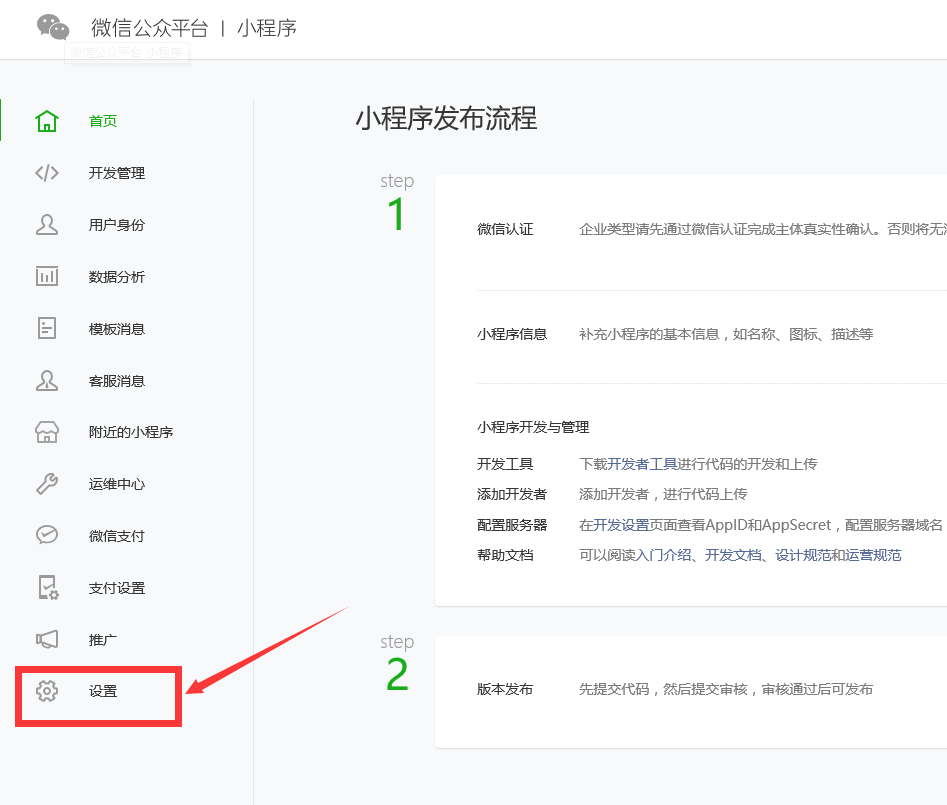The width and height of the screenshot is (947, 805).
Task: Click the 小程序 header title text
Action: coord(266,28)
